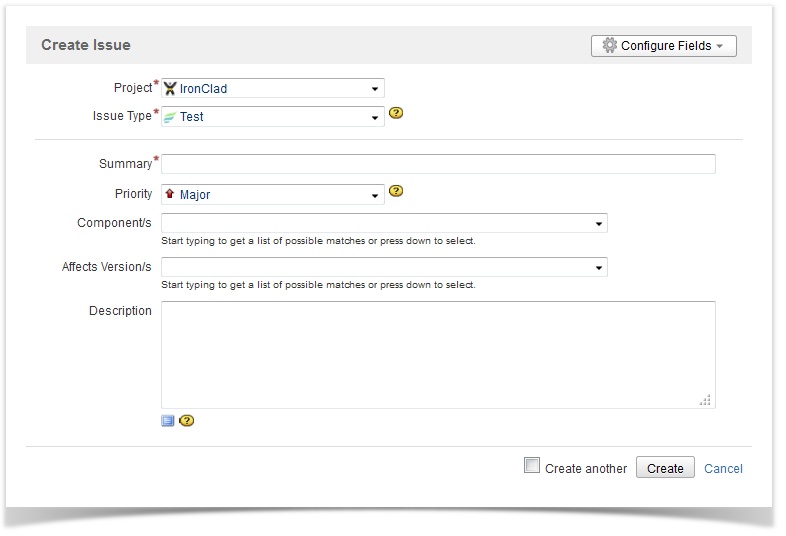Click the IronClad project avatar icon

pos(170,89)
